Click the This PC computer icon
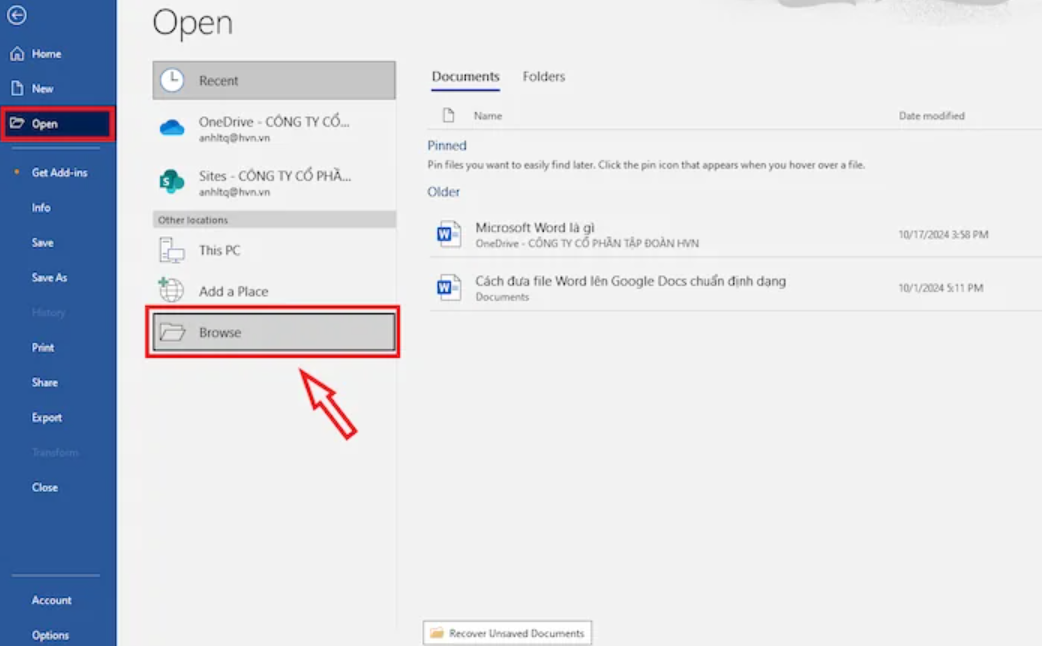Screen dimensions: 1042x646 pyautogui.click(x=171, y=251)
